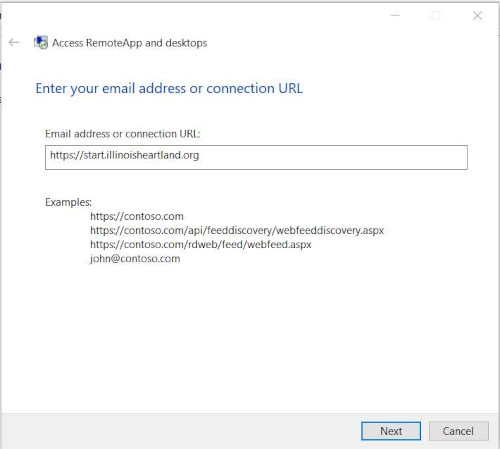Click the rdweb/feed/webfeed.aspx example URL
The height and width of the screenshot is (449, 500).
coord(201,244)
